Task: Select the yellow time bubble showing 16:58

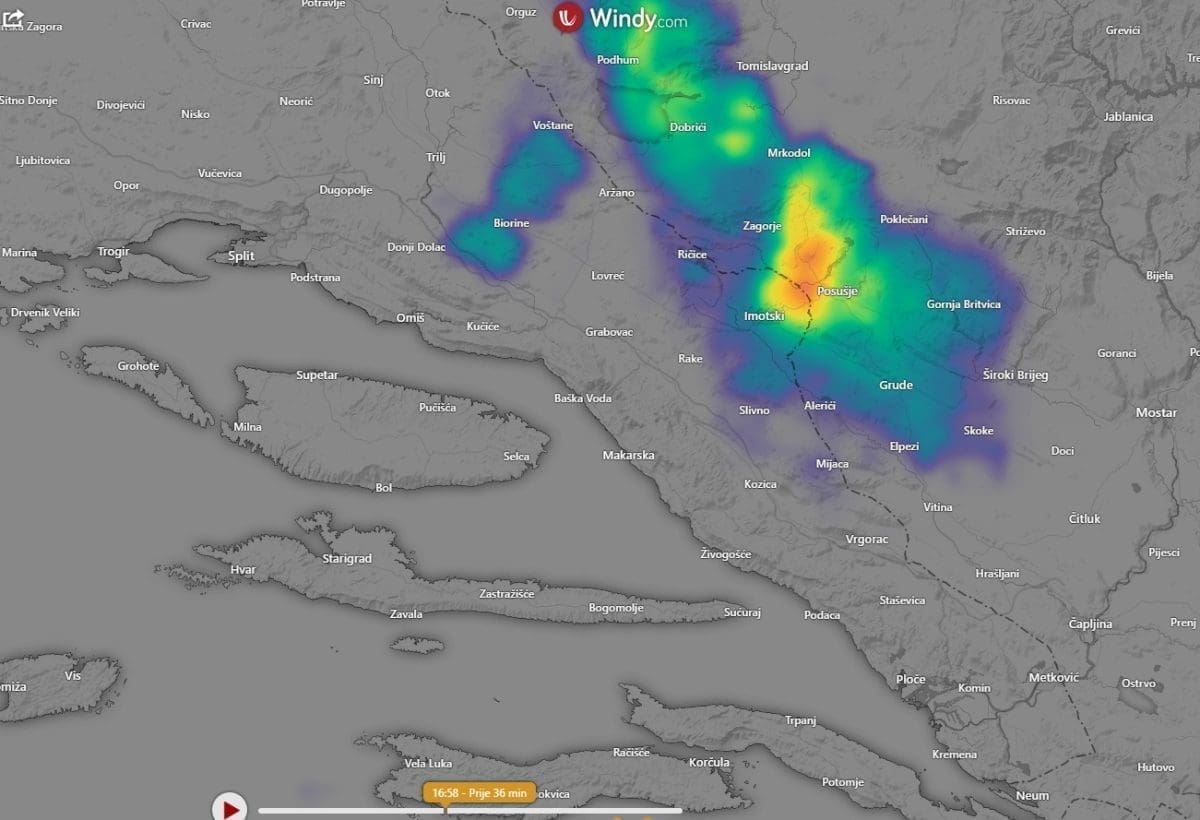Action: (480, 792)
